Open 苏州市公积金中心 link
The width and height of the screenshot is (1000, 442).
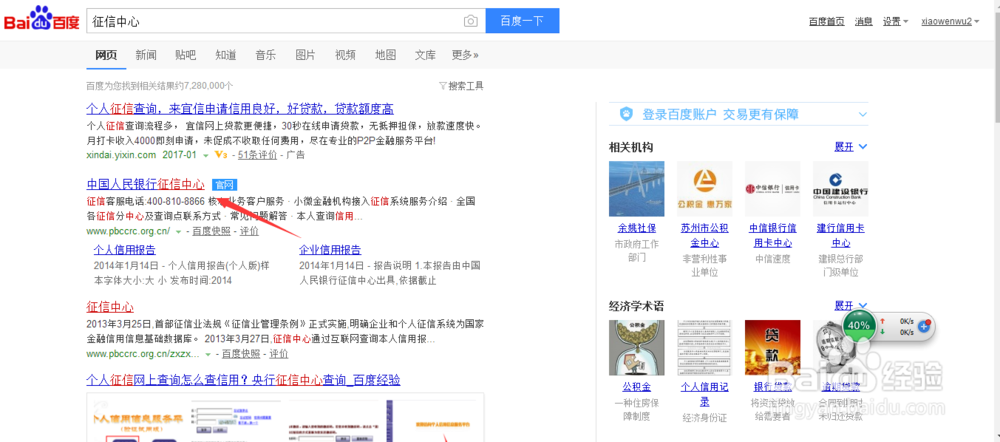pyautogui.click(x=705, y=235)
